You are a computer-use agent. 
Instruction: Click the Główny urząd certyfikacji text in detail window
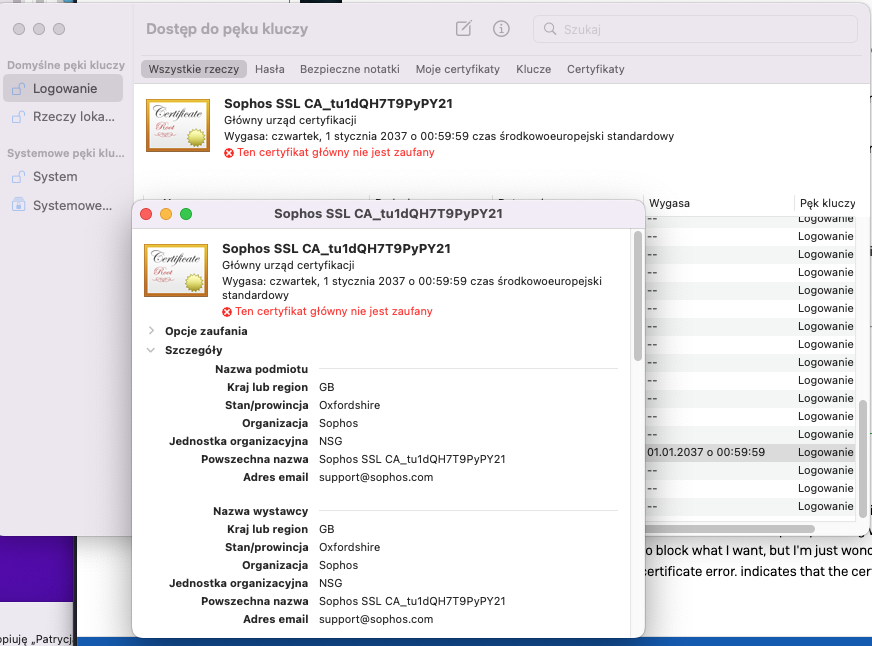point(288,265)
